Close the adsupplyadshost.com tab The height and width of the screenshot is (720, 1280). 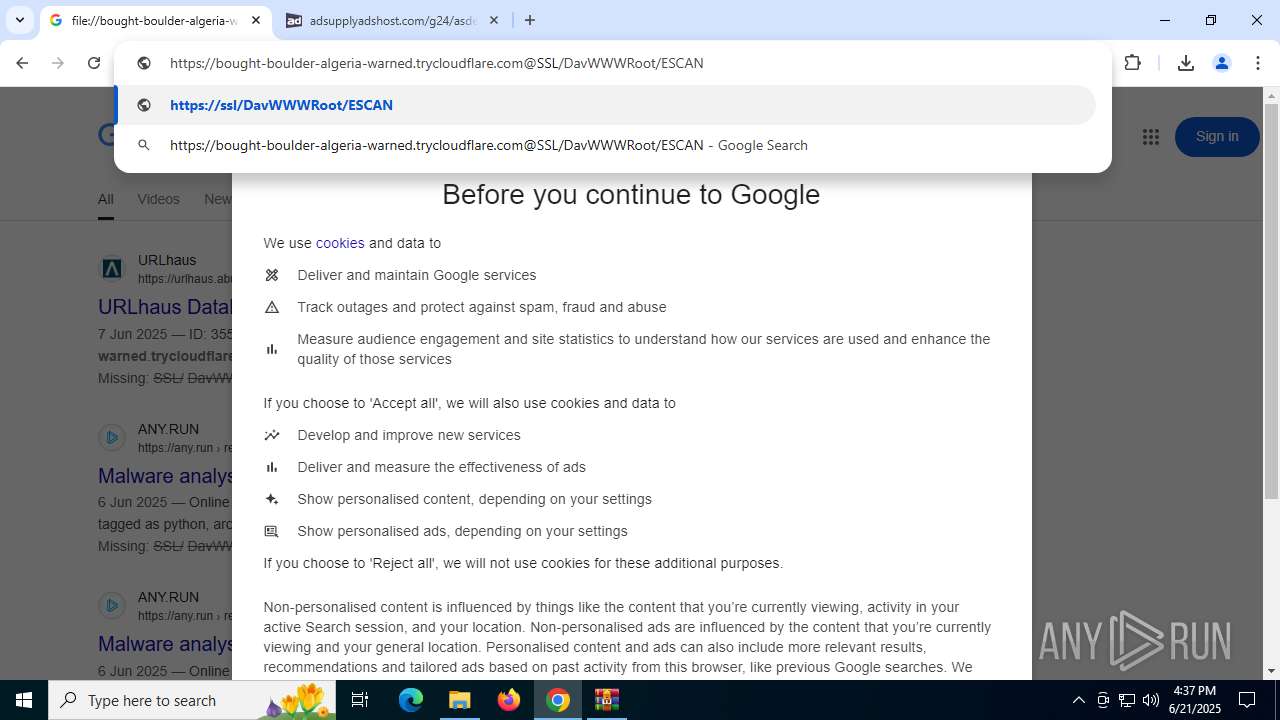click(493, 20)
